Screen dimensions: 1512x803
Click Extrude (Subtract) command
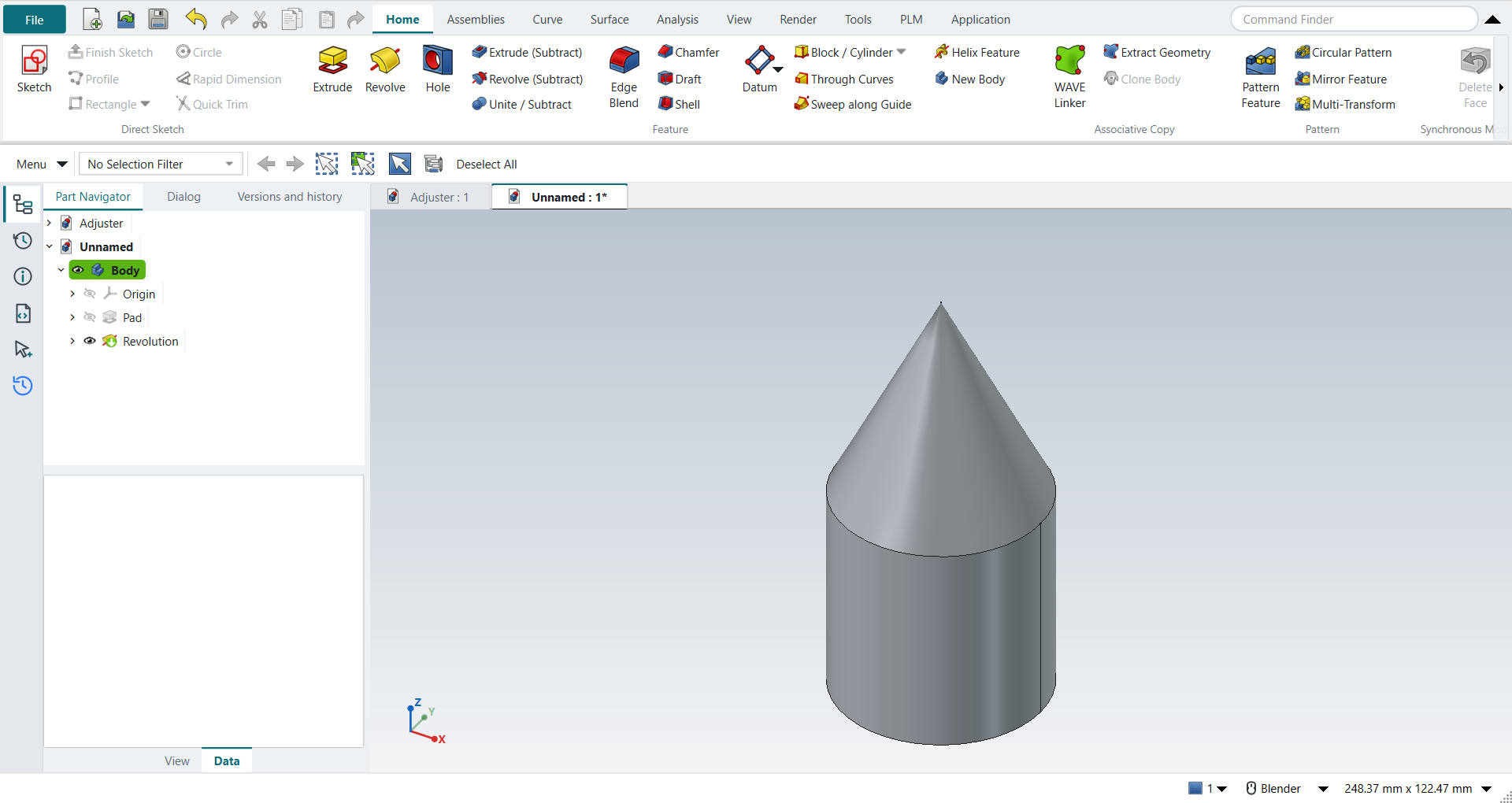tap(527, 52)
